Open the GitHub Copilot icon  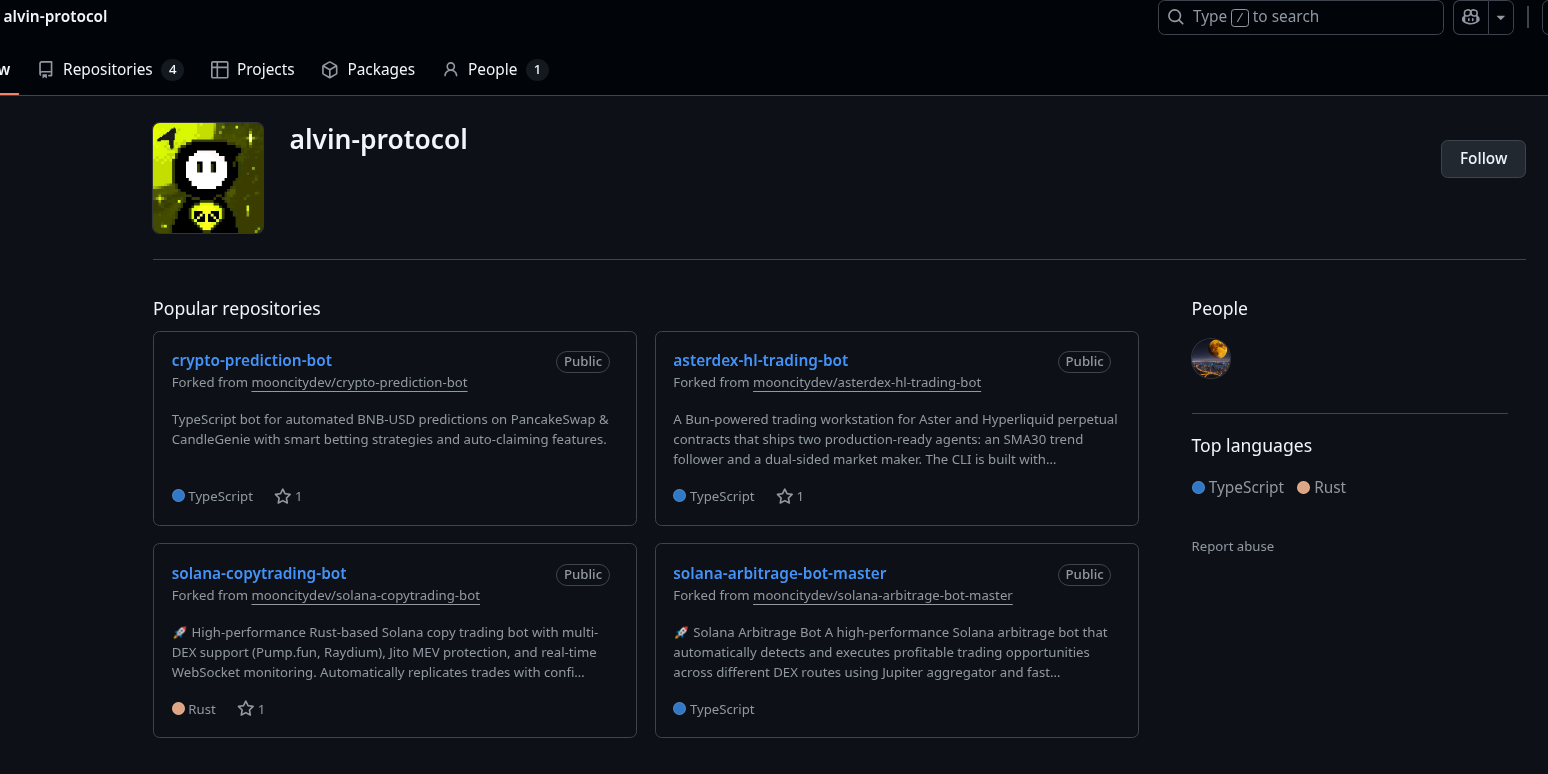click(1470, 17)
